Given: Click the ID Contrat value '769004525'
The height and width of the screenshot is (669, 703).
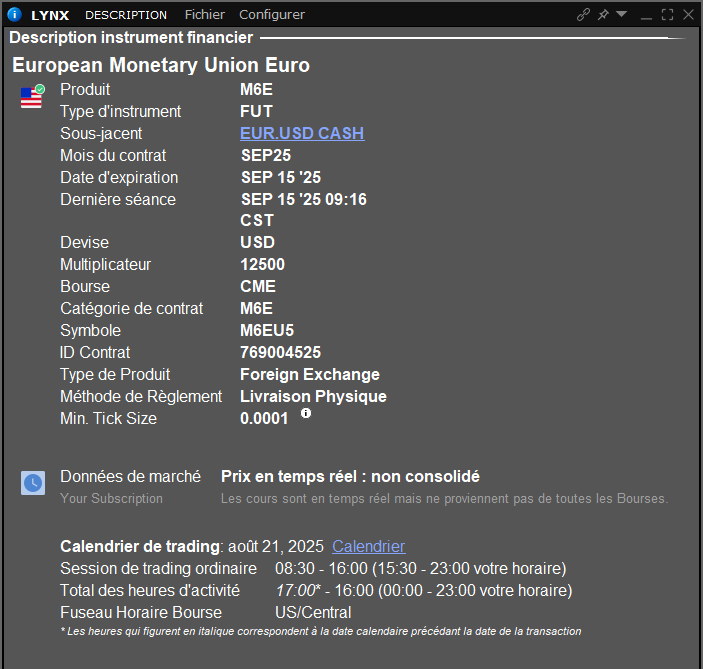Looking at the screenshot, I should [x=281, y=353].
